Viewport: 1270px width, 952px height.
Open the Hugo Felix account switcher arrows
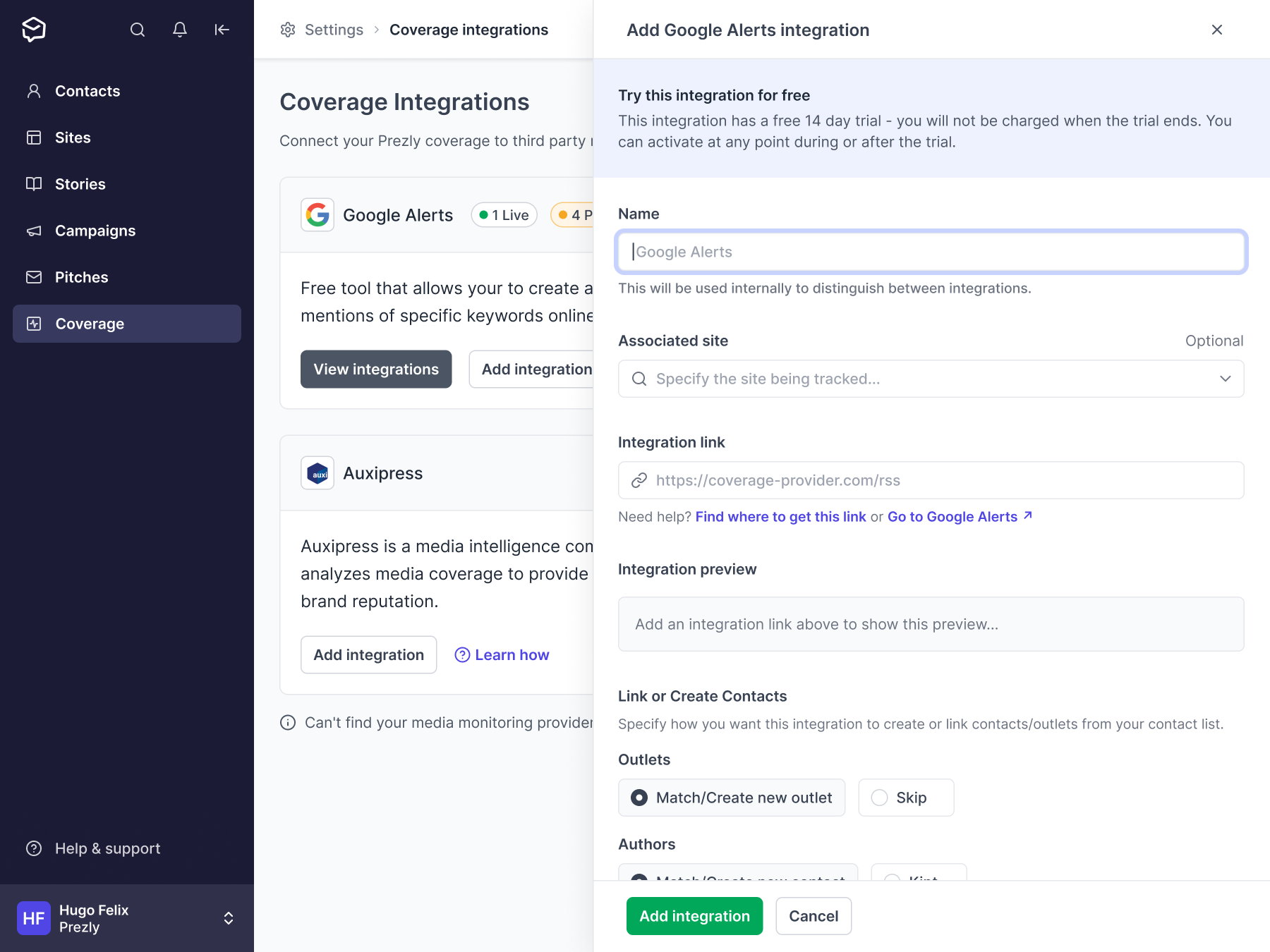[229, 918]
